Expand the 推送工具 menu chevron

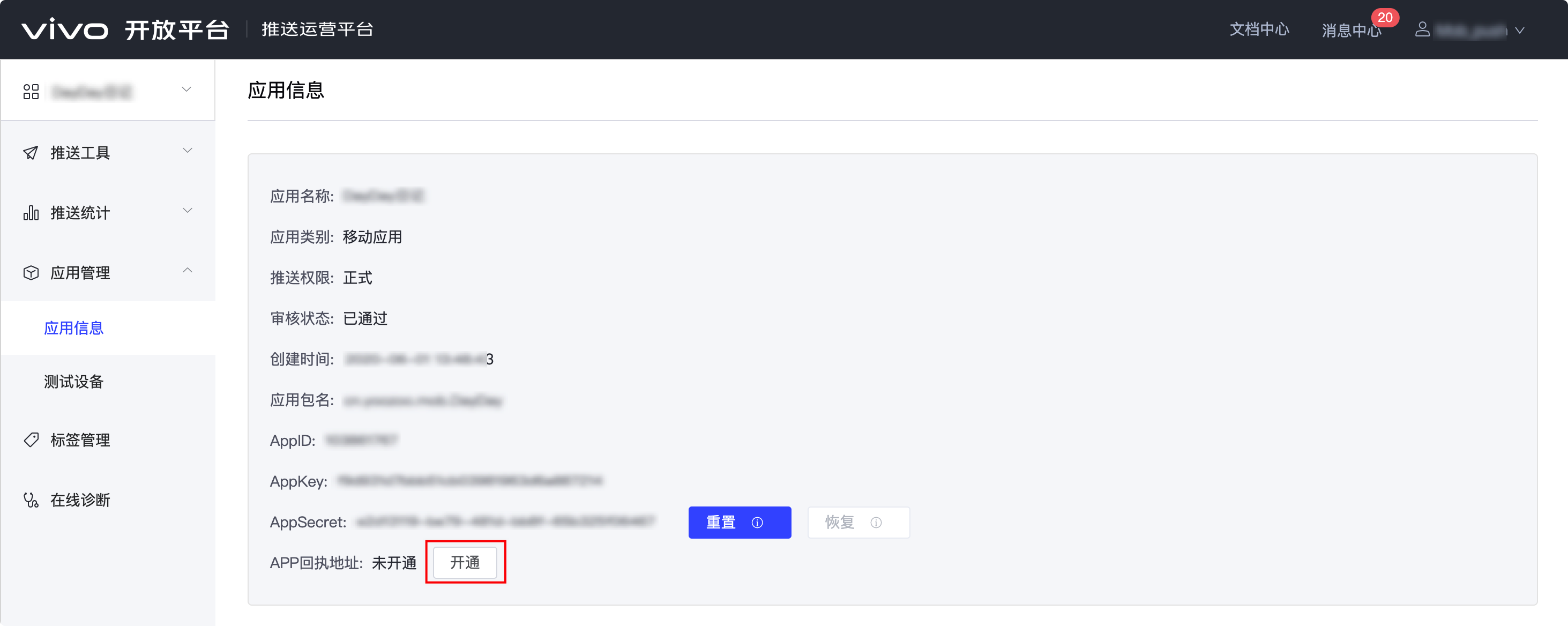[188, 151]
